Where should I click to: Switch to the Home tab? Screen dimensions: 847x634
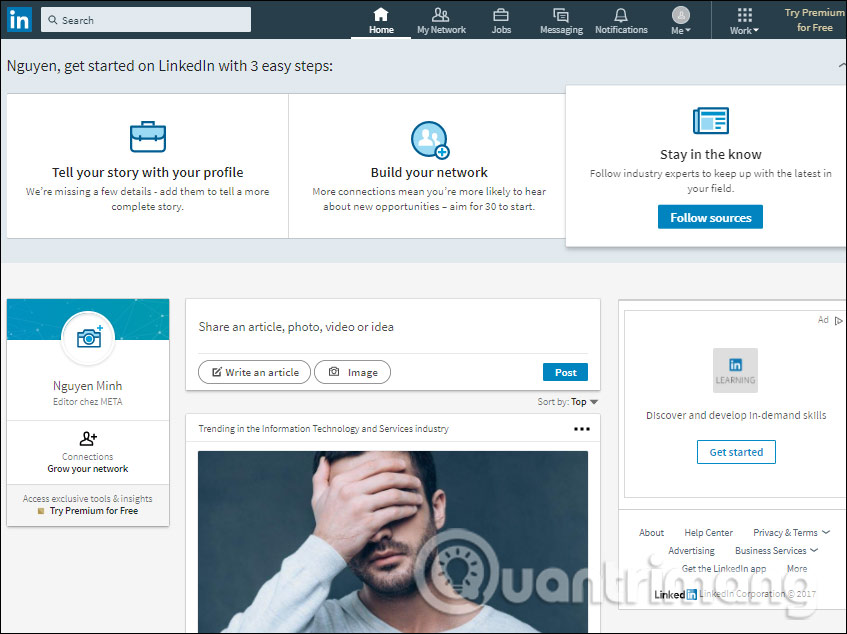pyautogui.click(x=380, y=21)
